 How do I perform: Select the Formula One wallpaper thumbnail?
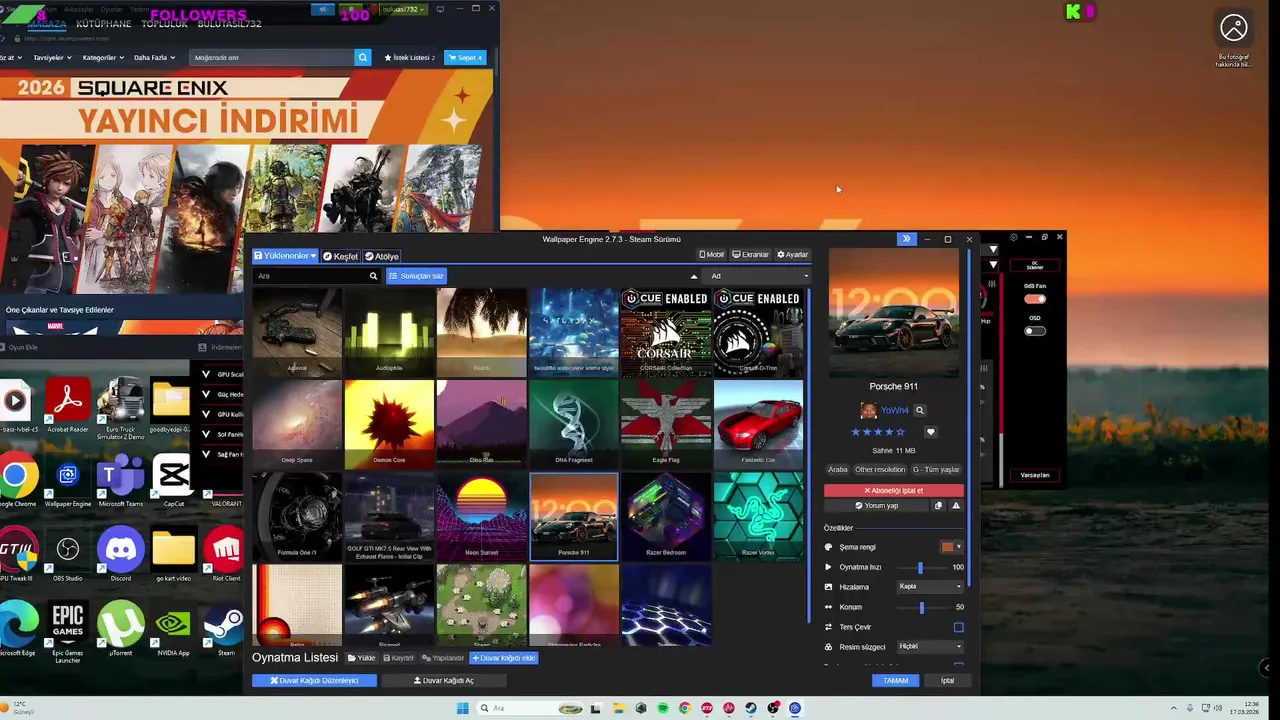[297, 516]
